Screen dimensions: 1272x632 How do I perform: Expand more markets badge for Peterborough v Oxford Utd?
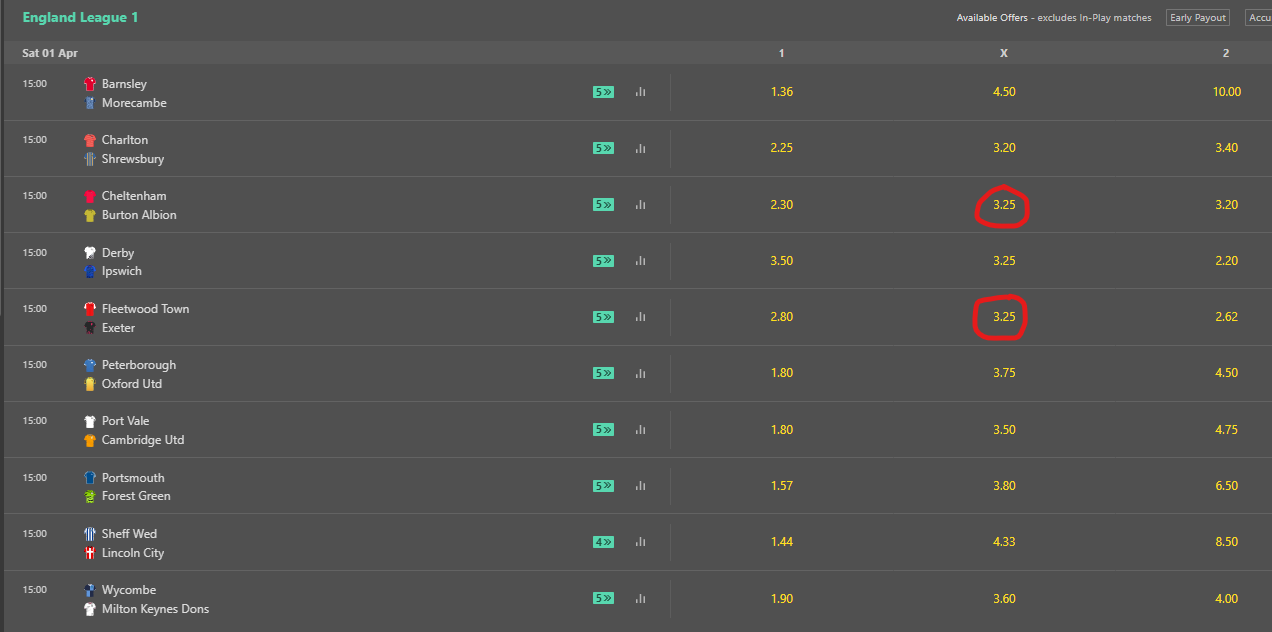(x=603, y=373)
